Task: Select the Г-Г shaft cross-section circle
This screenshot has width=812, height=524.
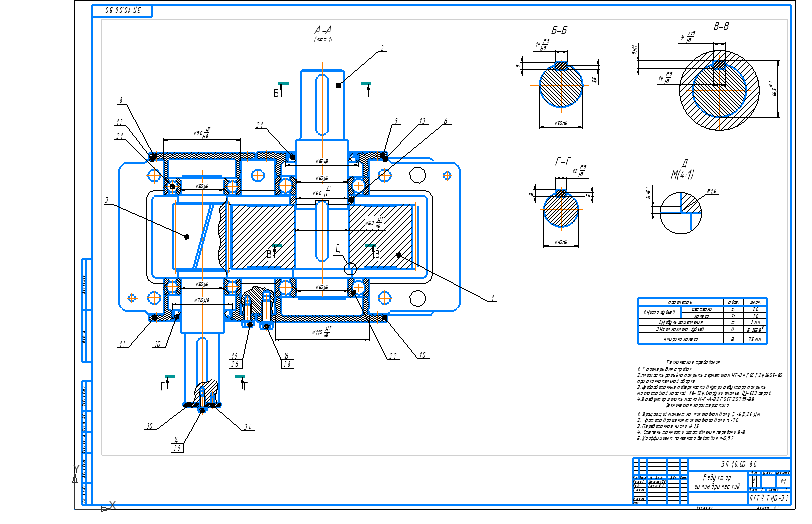Action: (x=561, y=212)
